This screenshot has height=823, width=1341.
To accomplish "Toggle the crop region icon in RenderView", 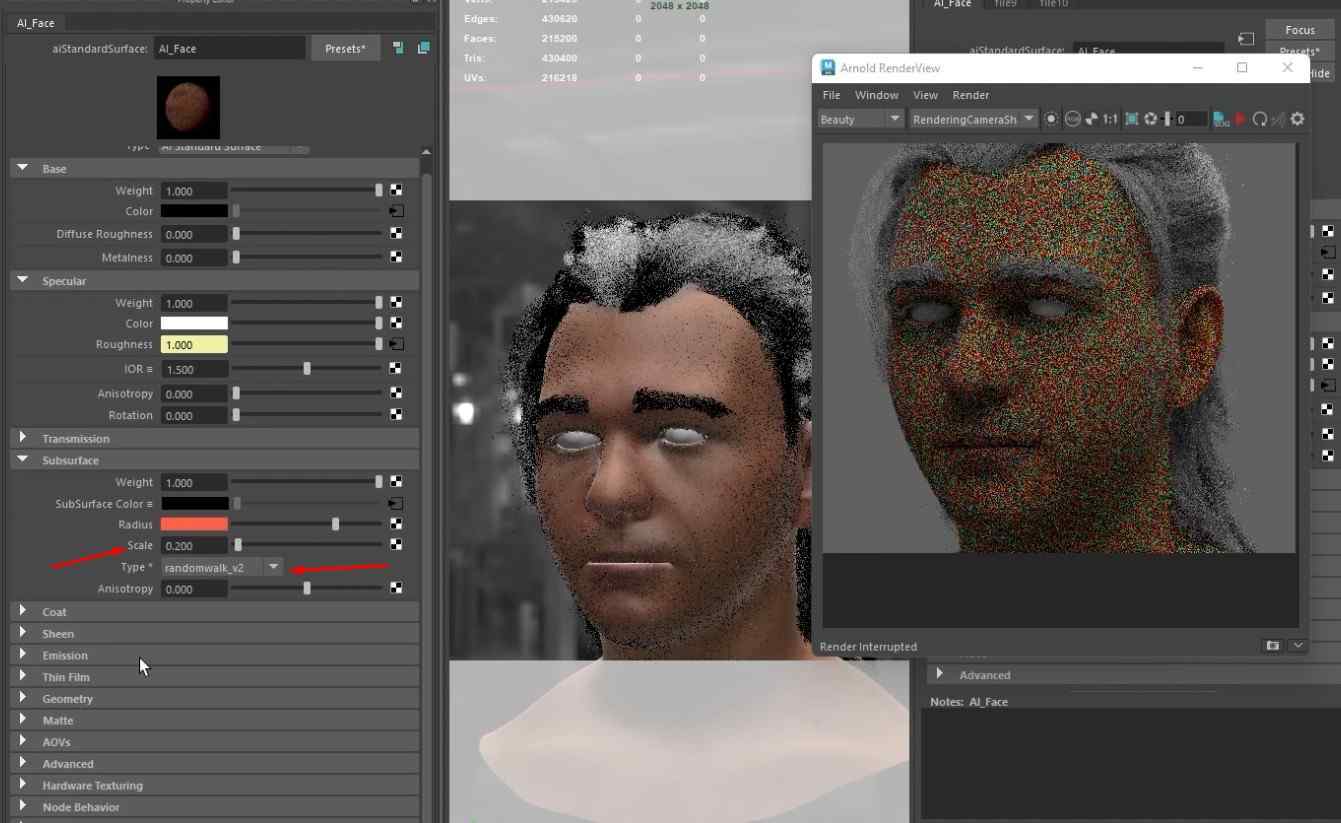I will tap(1131, 119).
